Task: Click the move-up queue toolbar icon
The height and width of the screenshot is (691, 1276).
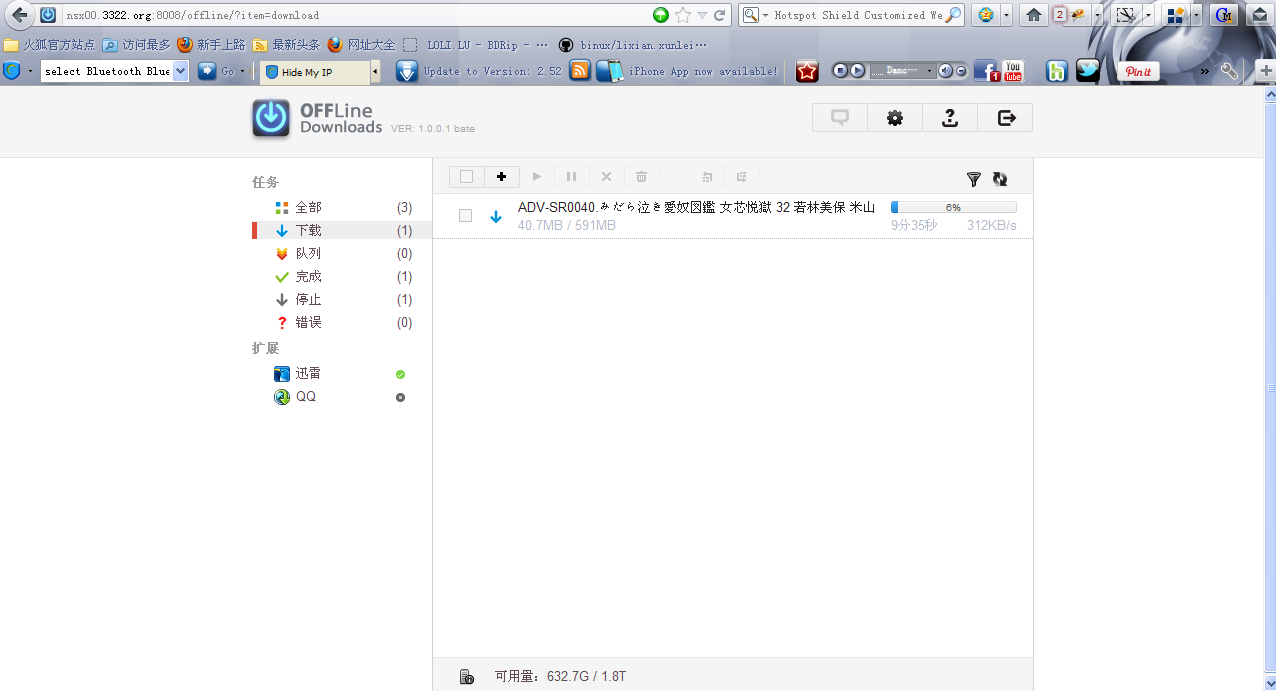Action: [707, 177]
